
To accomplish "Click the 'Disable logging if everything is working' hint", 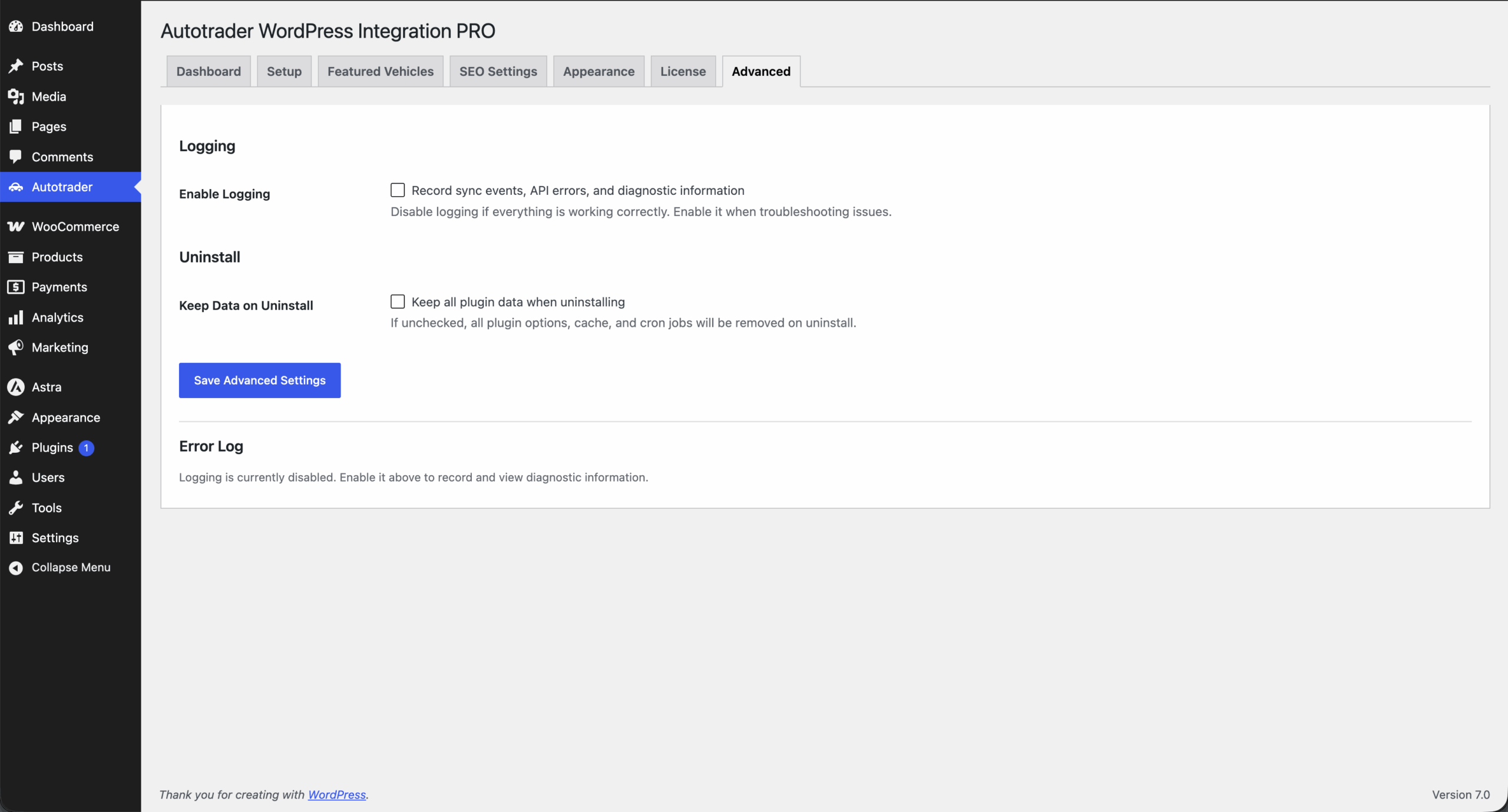I will coord(641,211).
